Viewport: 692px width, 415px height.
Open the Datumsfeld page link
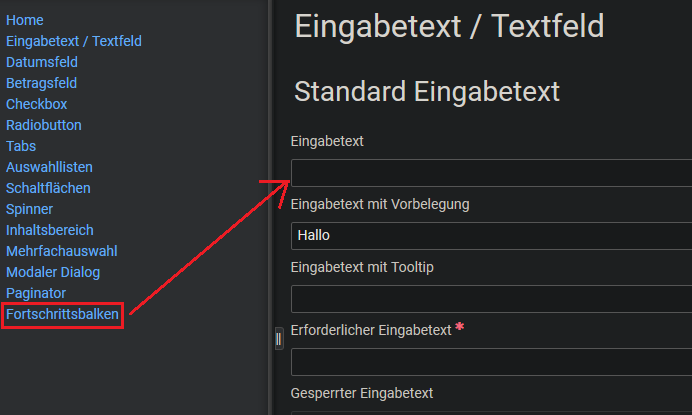tap(42, 62)
